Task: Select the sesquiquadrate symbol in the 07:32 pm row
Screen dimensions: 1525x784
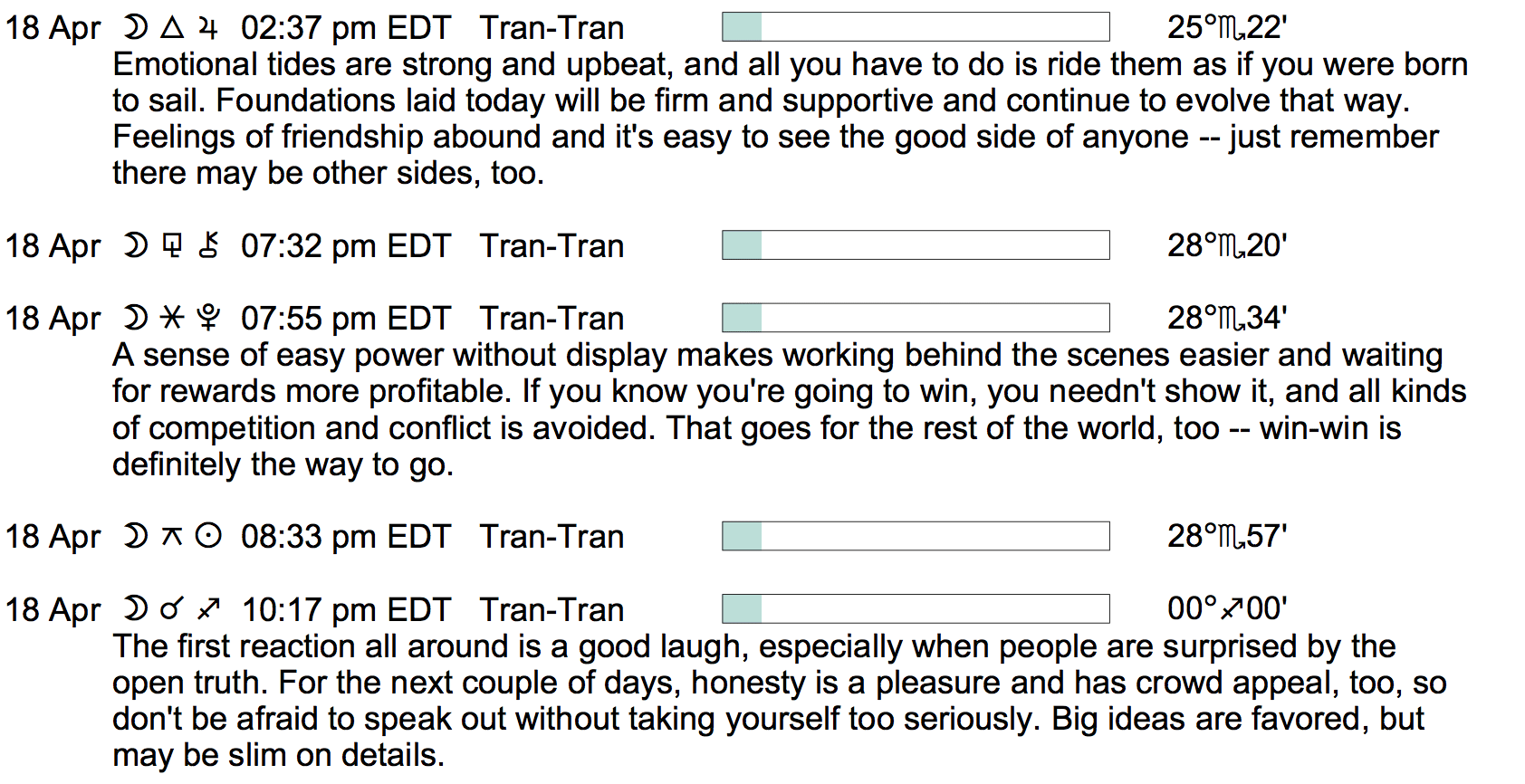Action: [171, 245]
